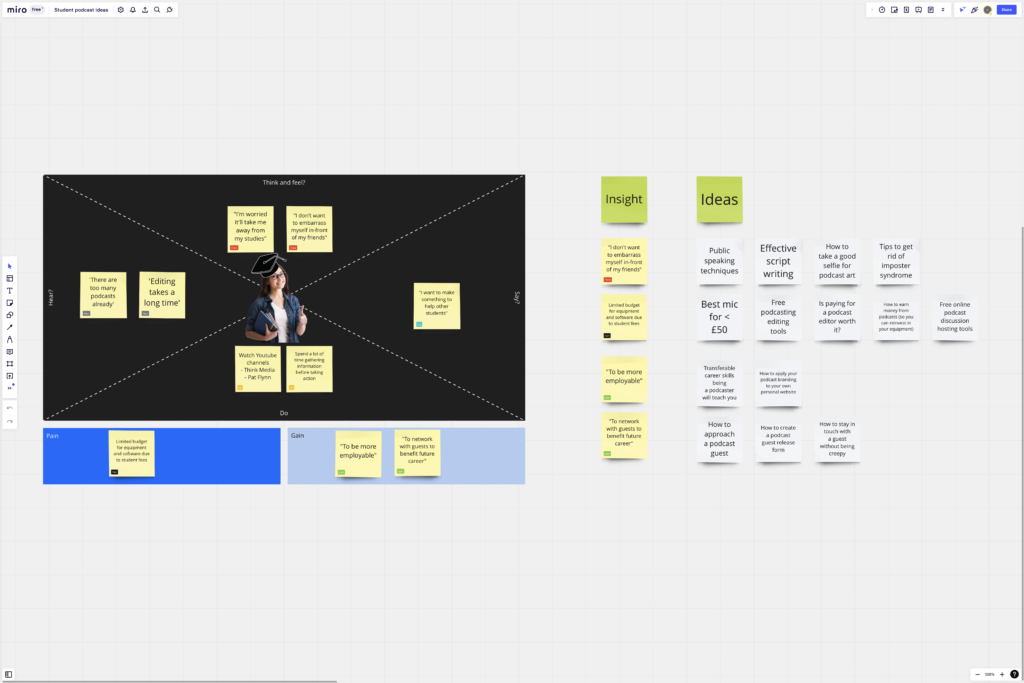This screenshot has height=683, width=1024.
Task: Select the Sticky note tool
Action: pyautogui.click(x=9, y=303)
